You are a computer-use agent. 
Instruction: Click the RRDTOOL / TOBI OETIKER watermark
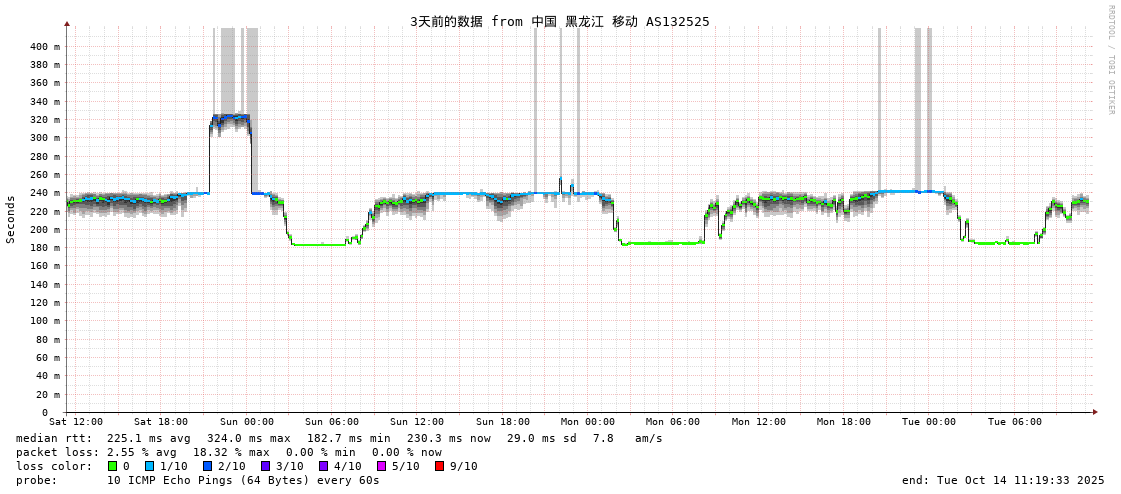coord(1110,60)
